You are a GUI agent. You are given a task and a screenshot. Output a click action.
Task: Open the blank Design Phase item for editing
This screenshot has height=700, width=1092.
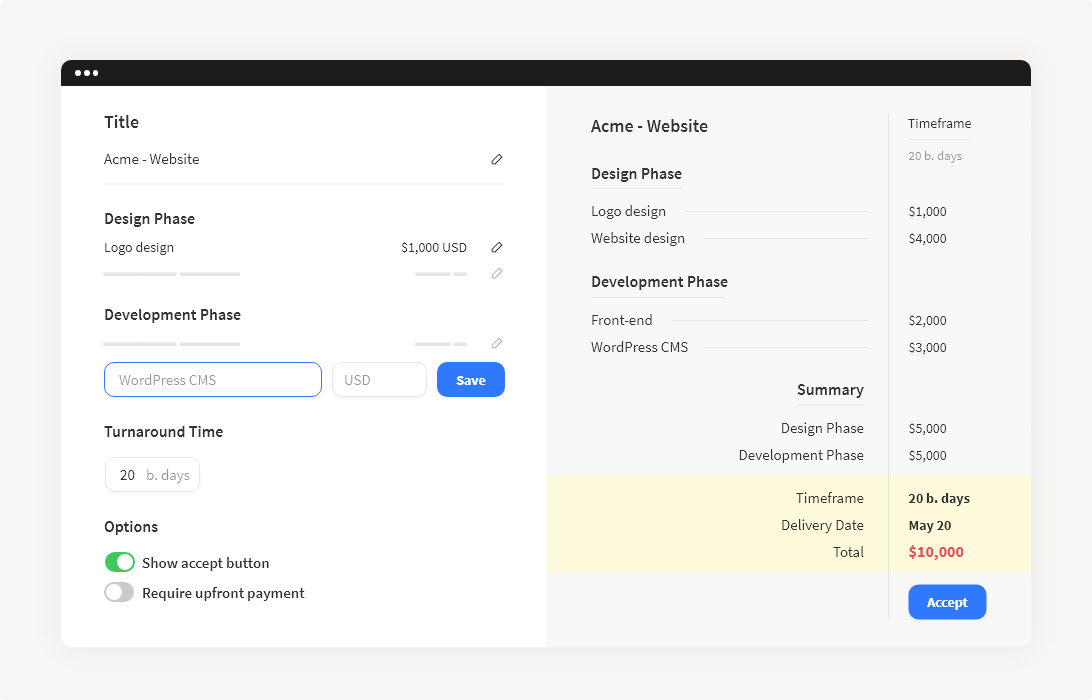click(497, 273)
